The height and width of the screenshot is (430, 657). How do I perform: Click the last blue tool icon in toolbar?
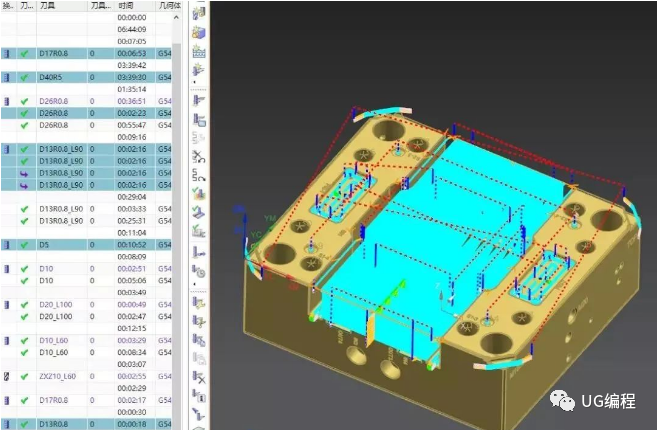(x=199, y=414)
